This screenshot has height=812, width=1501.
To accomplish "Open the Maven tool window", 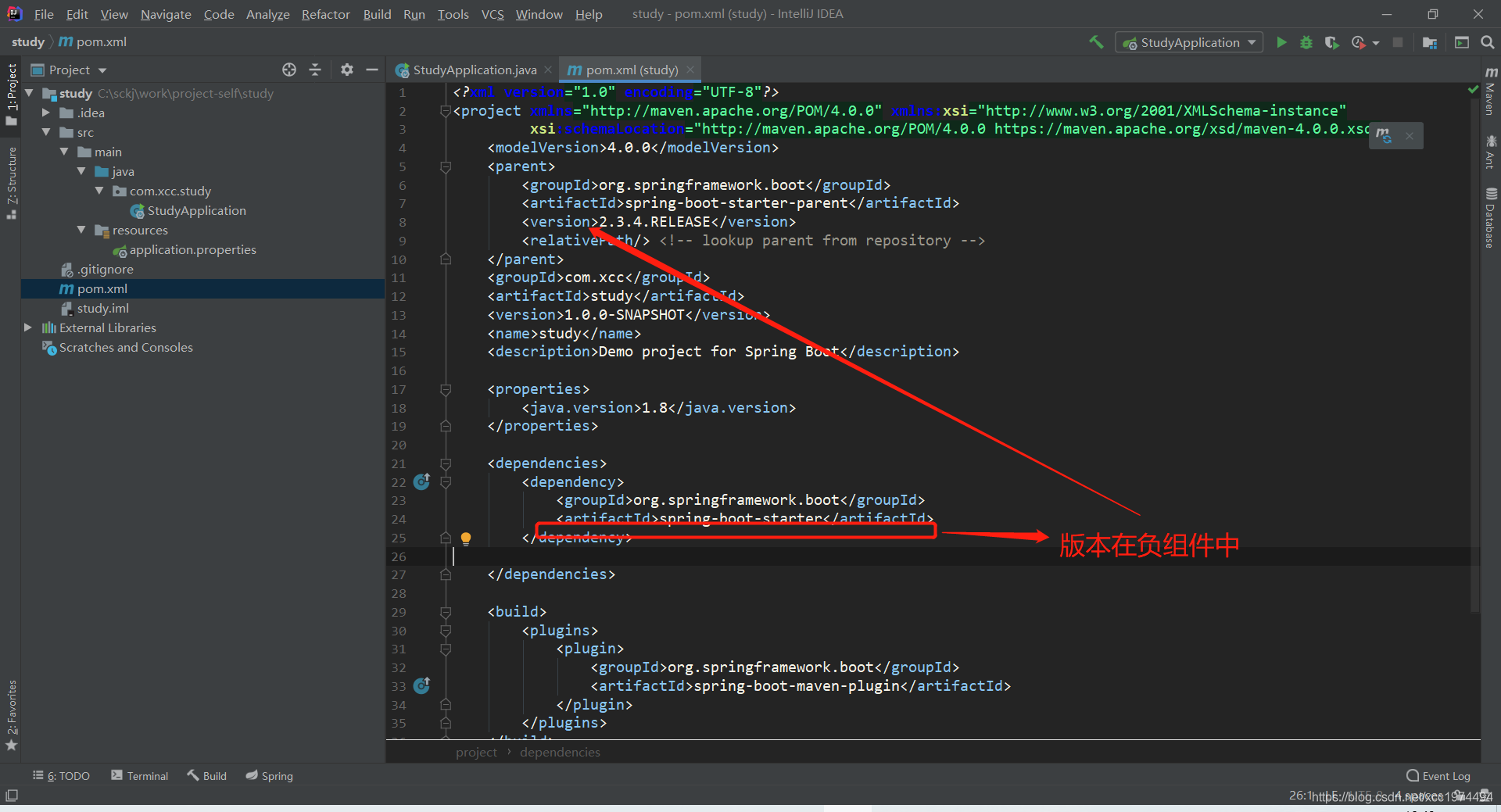I will [1490, 91].
